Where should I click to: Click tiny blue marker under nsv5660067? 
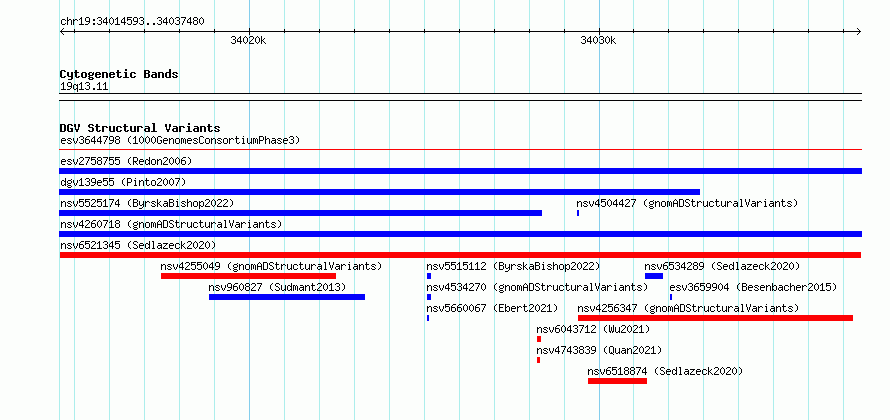(x=428, y=318)
